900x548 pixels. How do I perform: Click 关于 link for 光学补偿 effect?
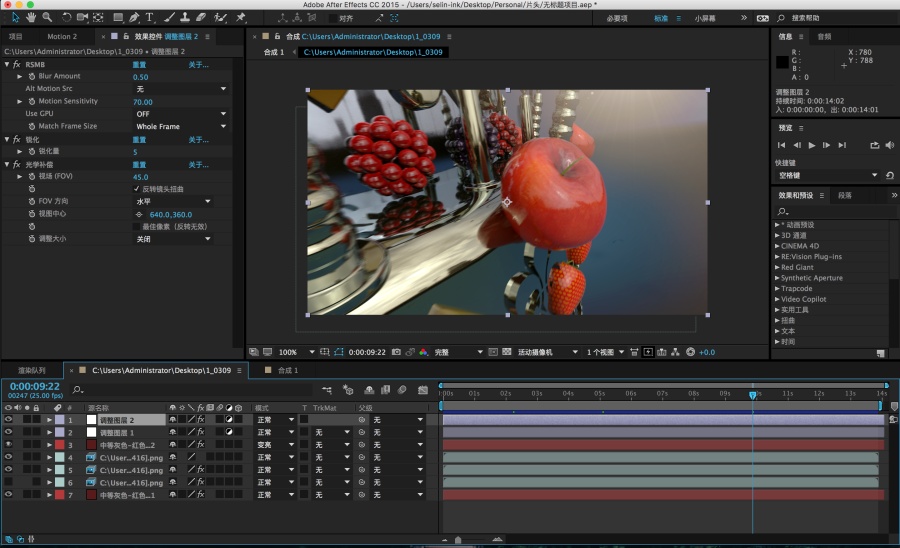click(x=199, y=165)
